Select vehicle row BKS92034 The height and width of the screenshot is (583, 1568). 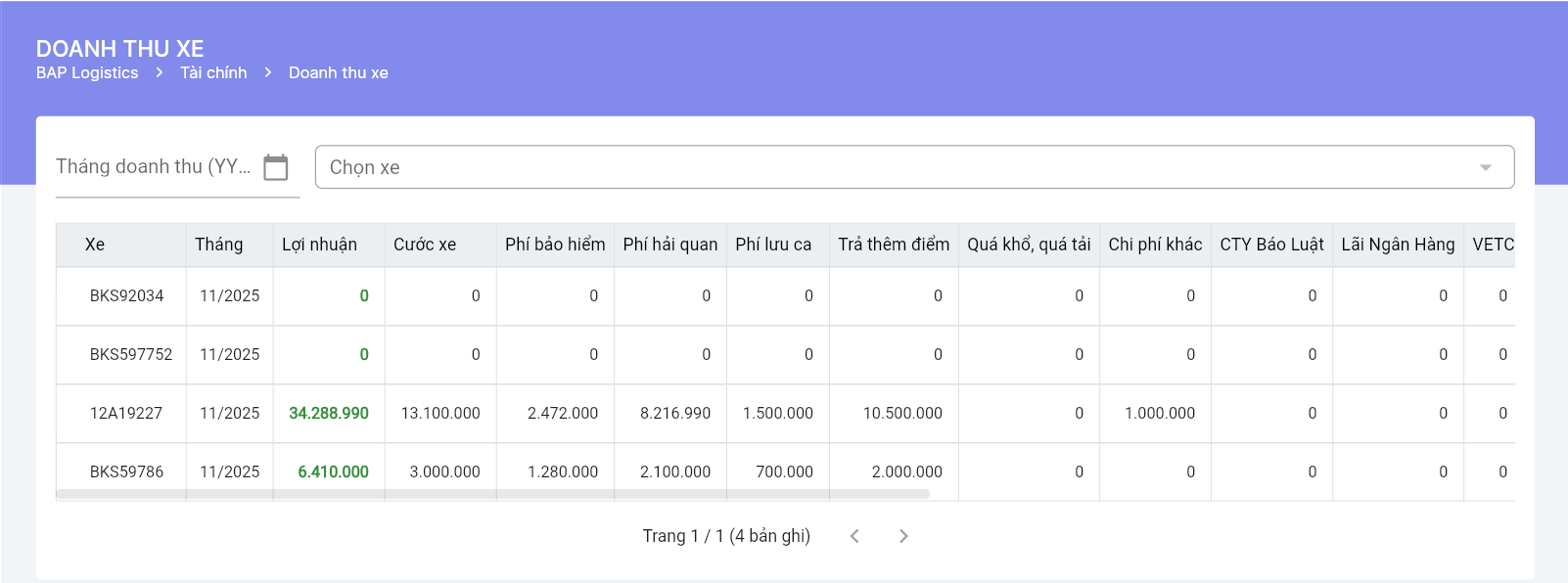coord(127,295)
